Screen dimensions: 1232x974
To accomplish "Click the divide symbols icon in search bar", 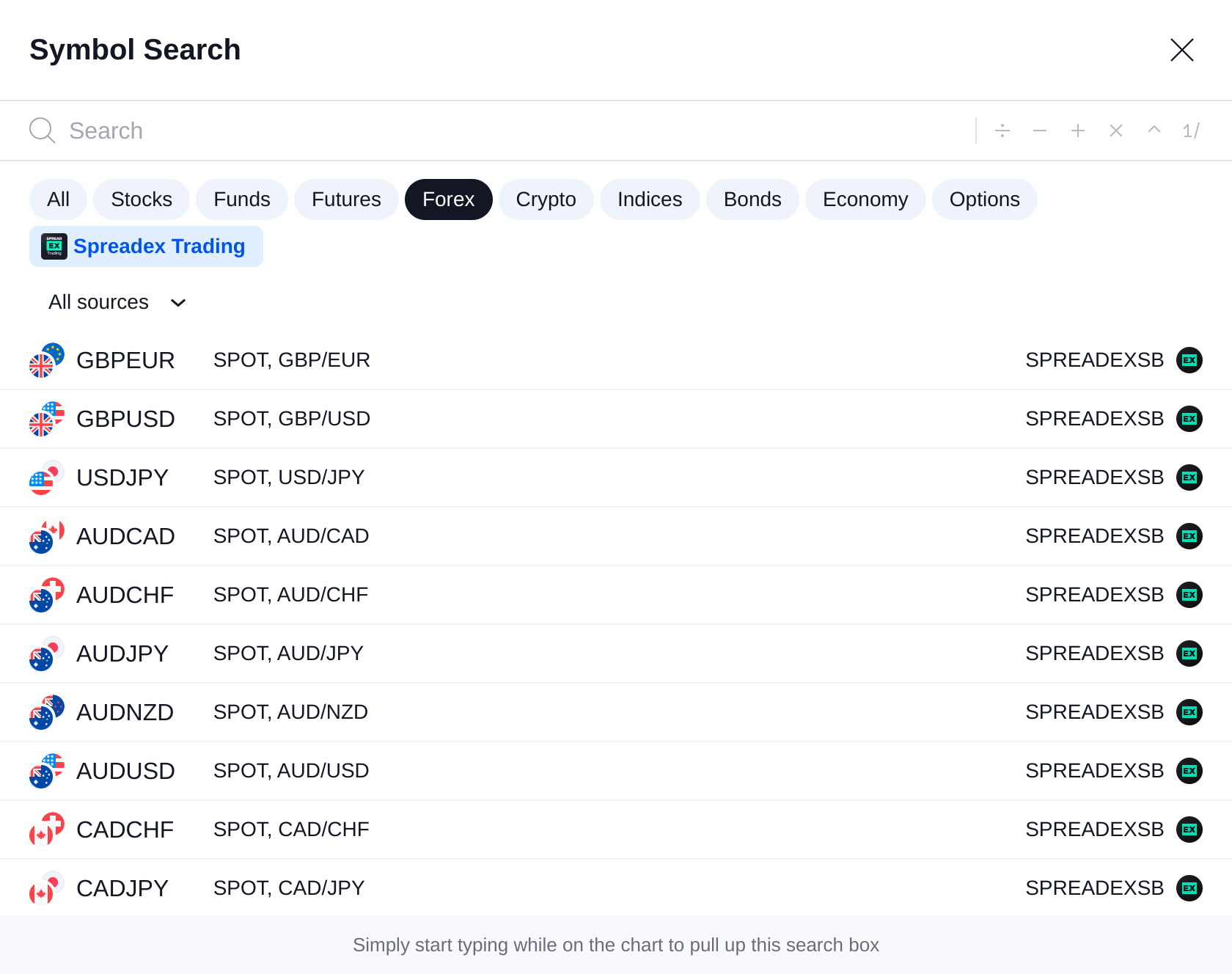I will (x=1002, y=131).
